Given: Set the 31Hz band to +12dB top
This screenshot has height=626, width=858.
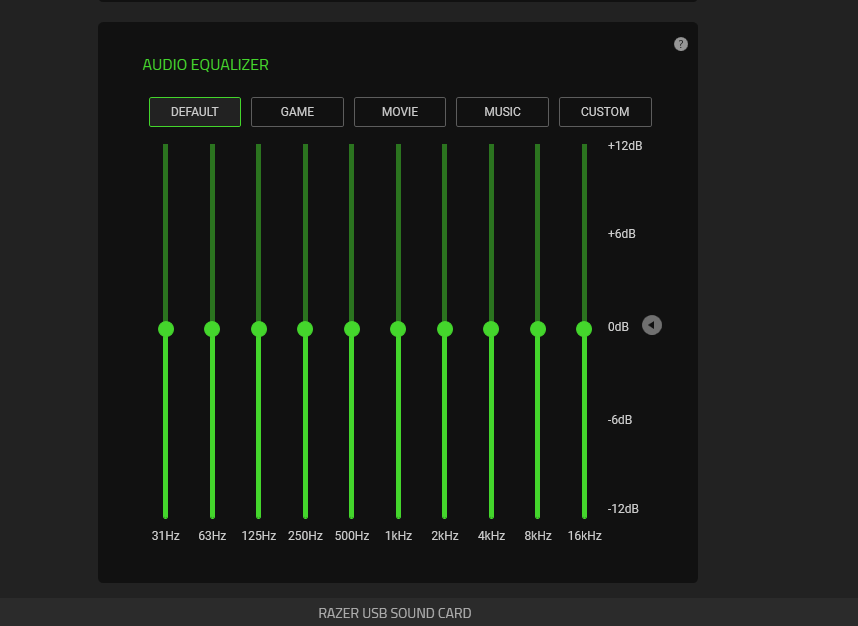Looking at the screenshot, I should coord(166,147).
